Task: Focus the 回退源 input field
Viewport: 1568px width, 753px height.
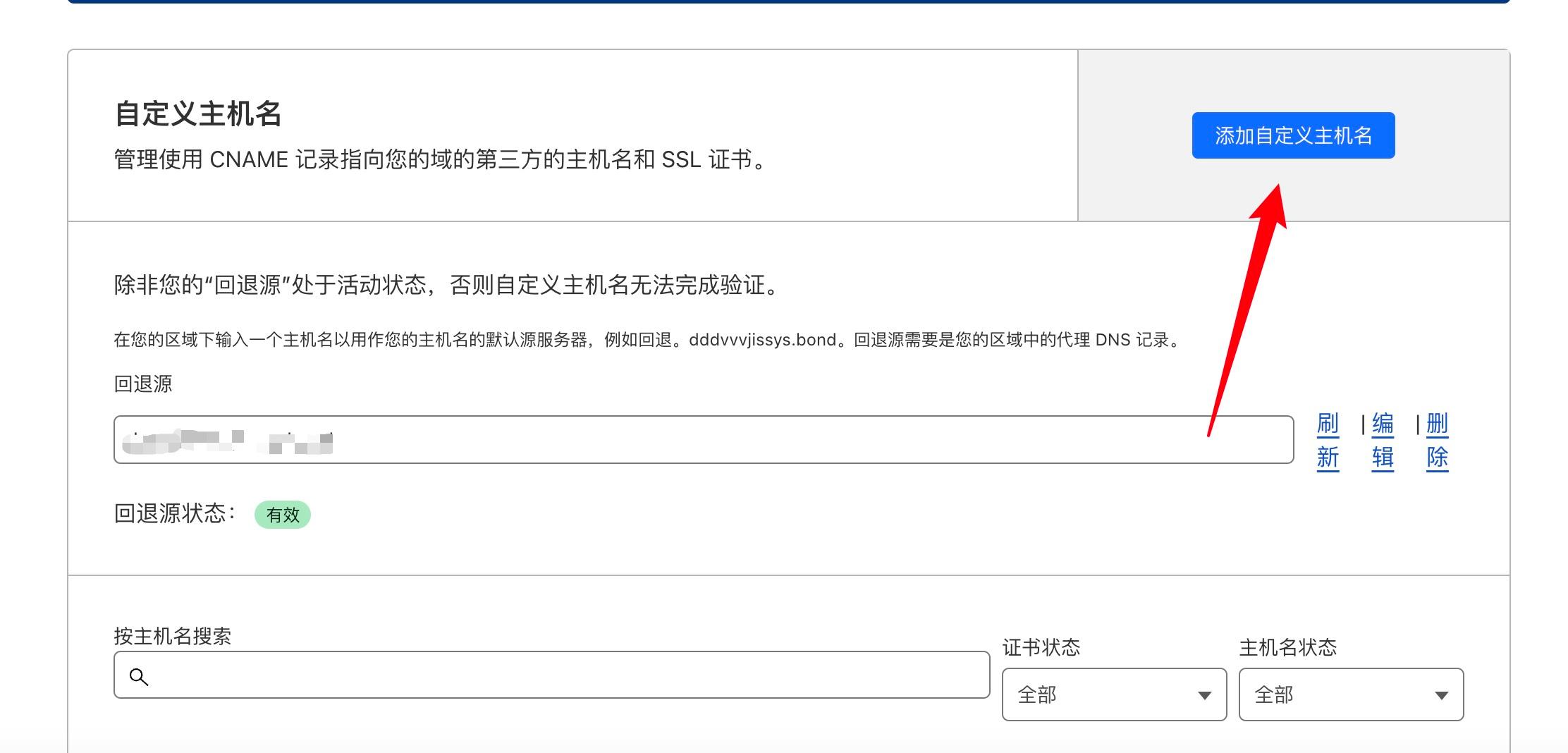Action: pos(704,440)
